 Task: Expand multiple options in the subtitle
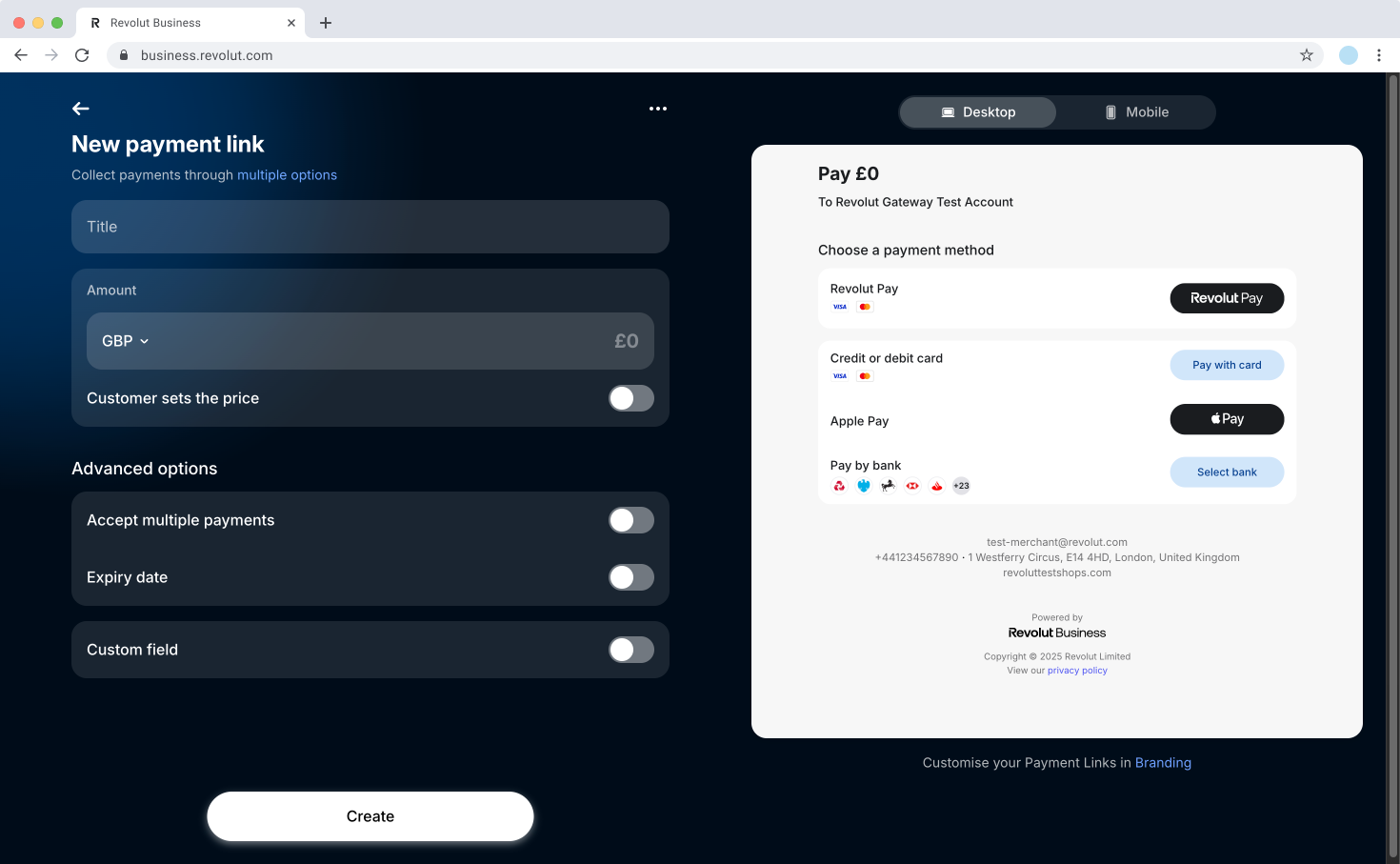(287, 174)
